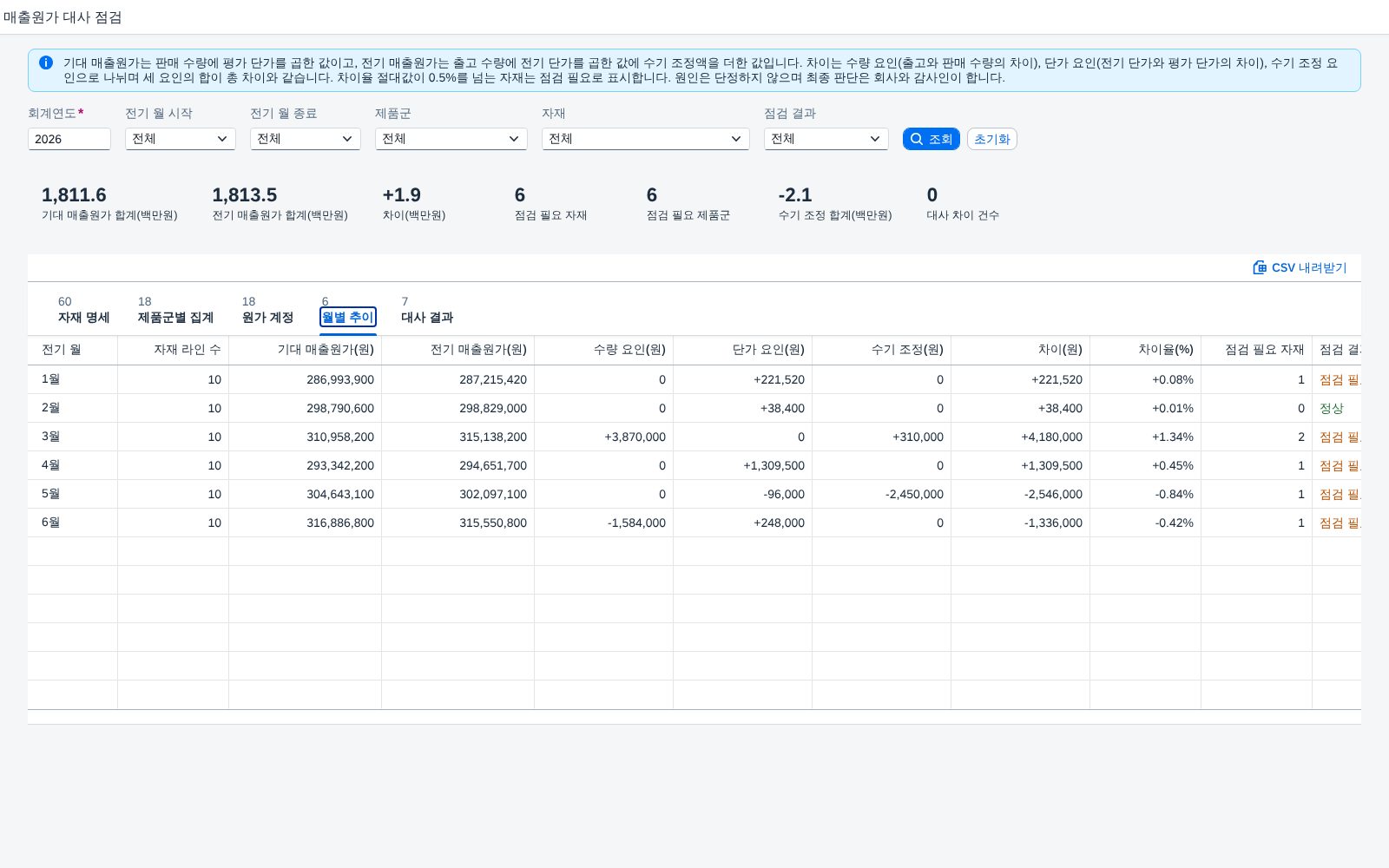Click the 0 대사 차이 건수 figure
The image size is (1389, 868).
(x=932, y=195)
